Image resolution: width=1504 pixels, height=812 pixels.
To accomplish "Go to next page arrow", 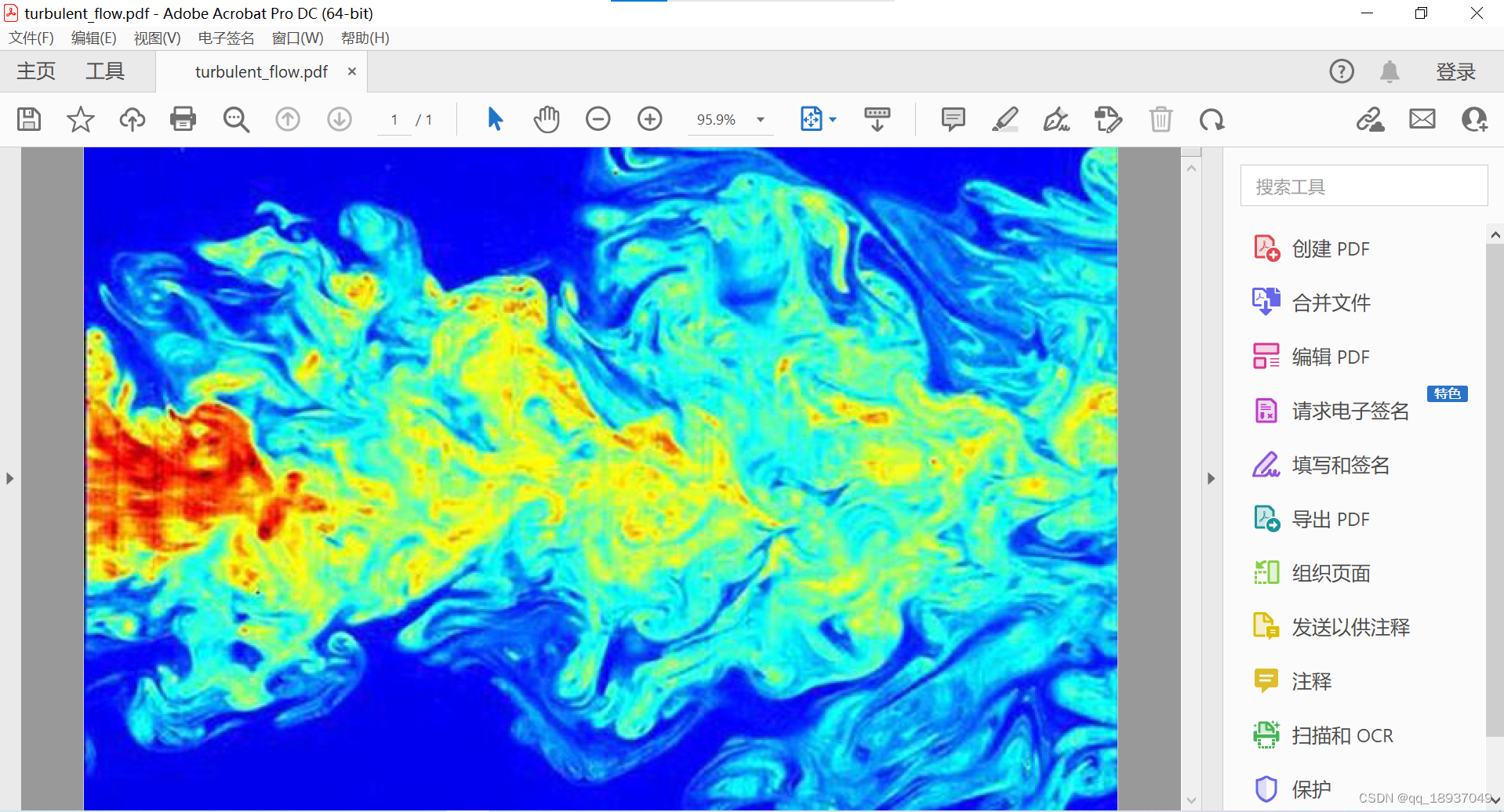I will coord(340,119).
